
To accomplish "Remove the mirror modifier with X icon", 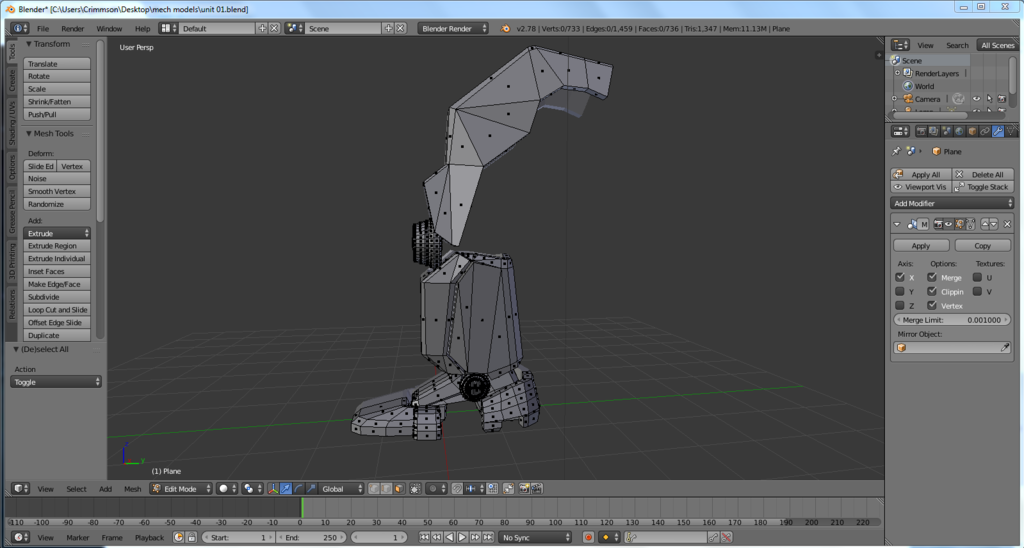I will pos(1007,224).
